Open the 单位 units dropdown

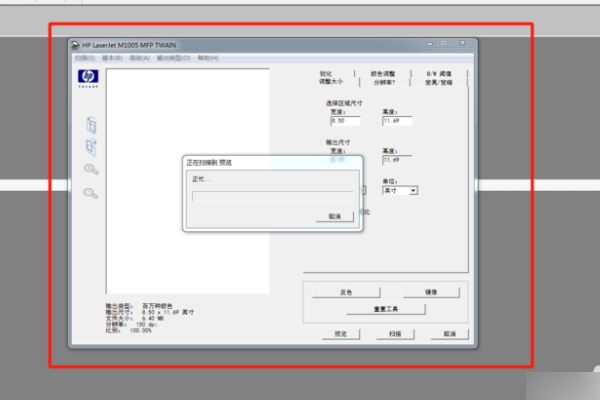tap(400, 191)
